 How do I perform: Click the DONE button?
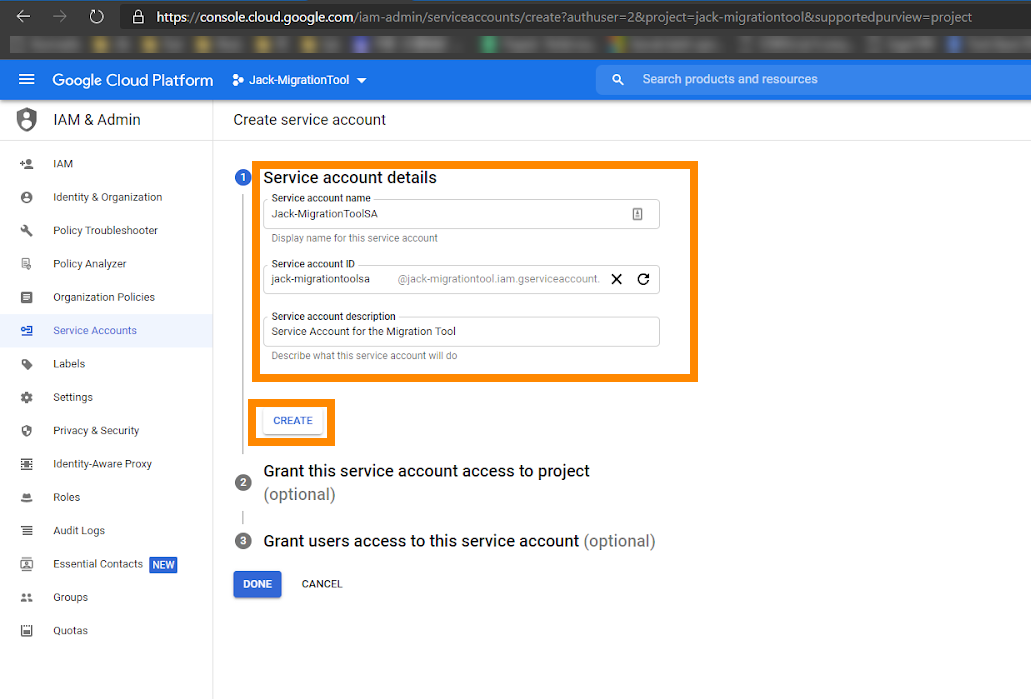tap(257, 584)
